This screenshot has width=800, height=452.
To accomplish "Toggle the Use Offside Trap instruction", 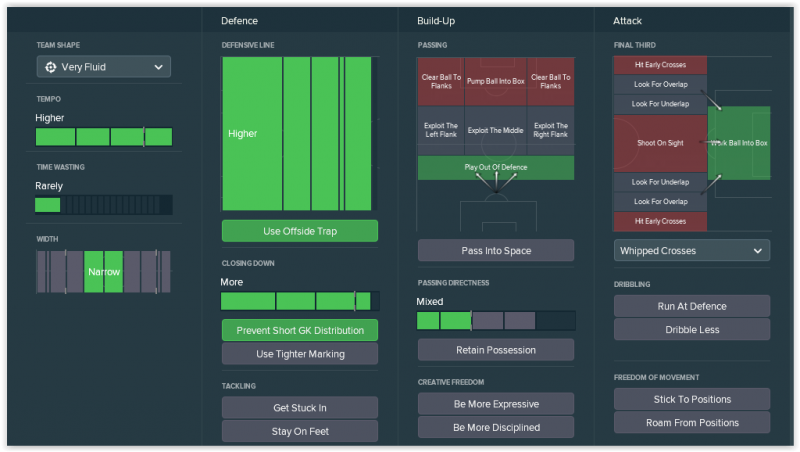I will (299, 231).
